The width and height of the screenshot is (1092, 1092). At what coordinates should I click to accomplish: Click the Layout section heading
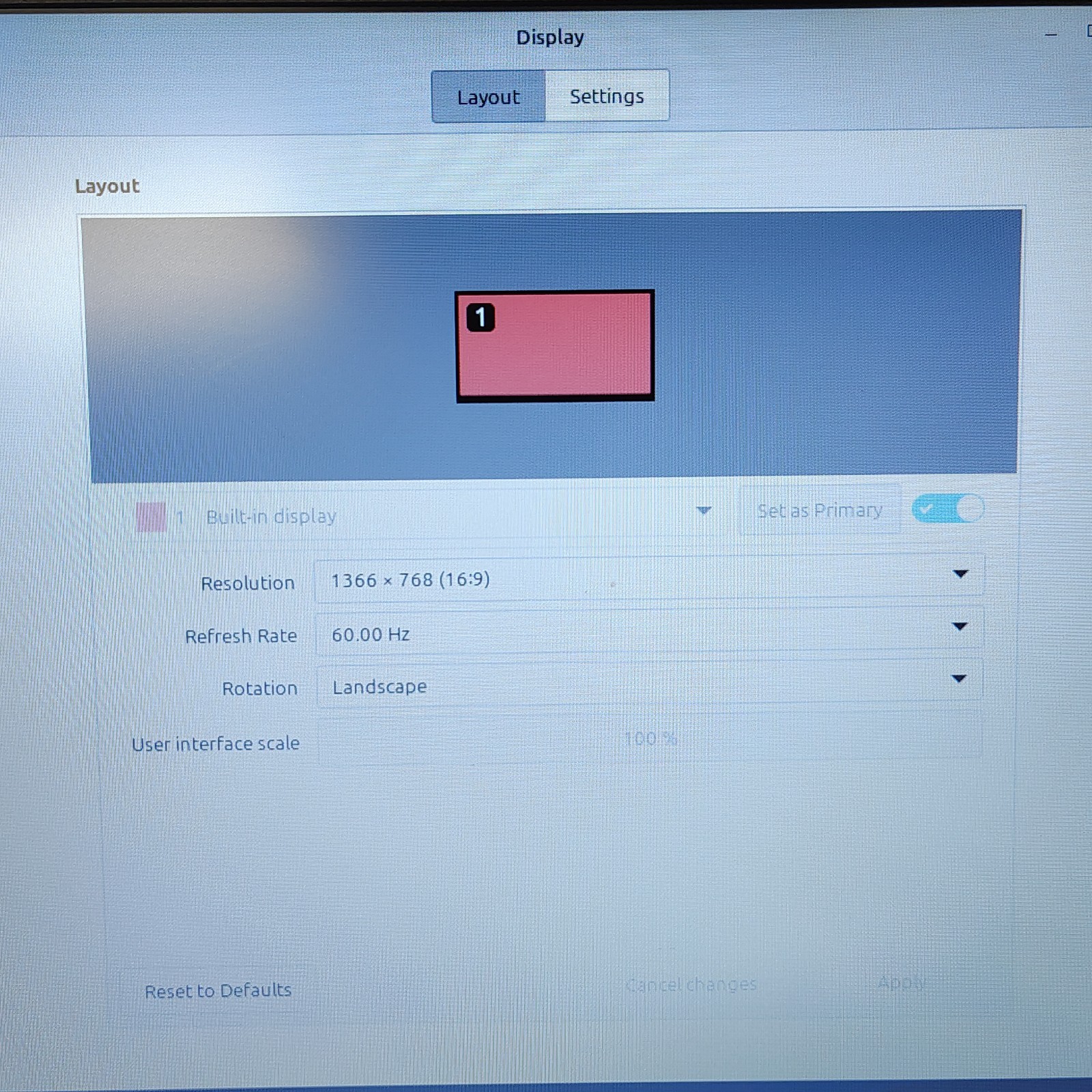(107, 186)
